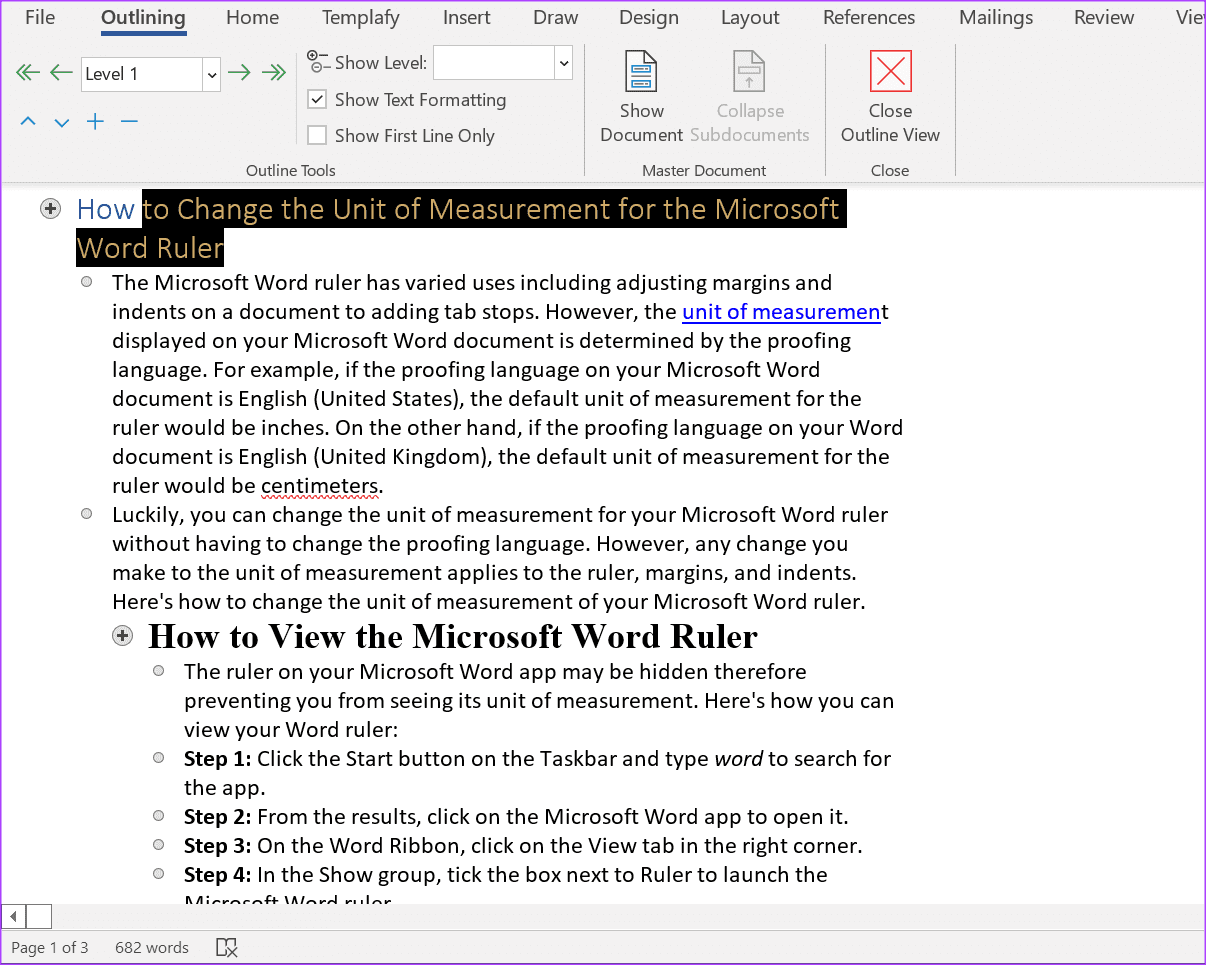Follow the 'unit of measurement' hyperlink
The height and width of the screenshot is (965, 1206).
click(781, 312)
